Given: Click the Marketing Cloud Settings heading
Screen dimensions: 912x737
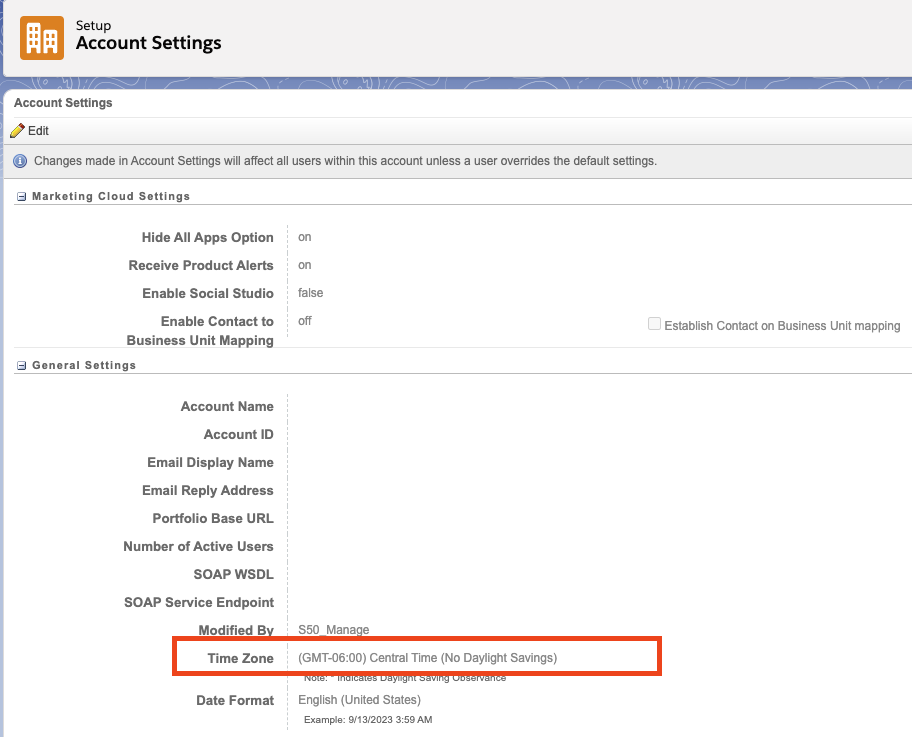Looking at the screenshot, I should point(111,196).
